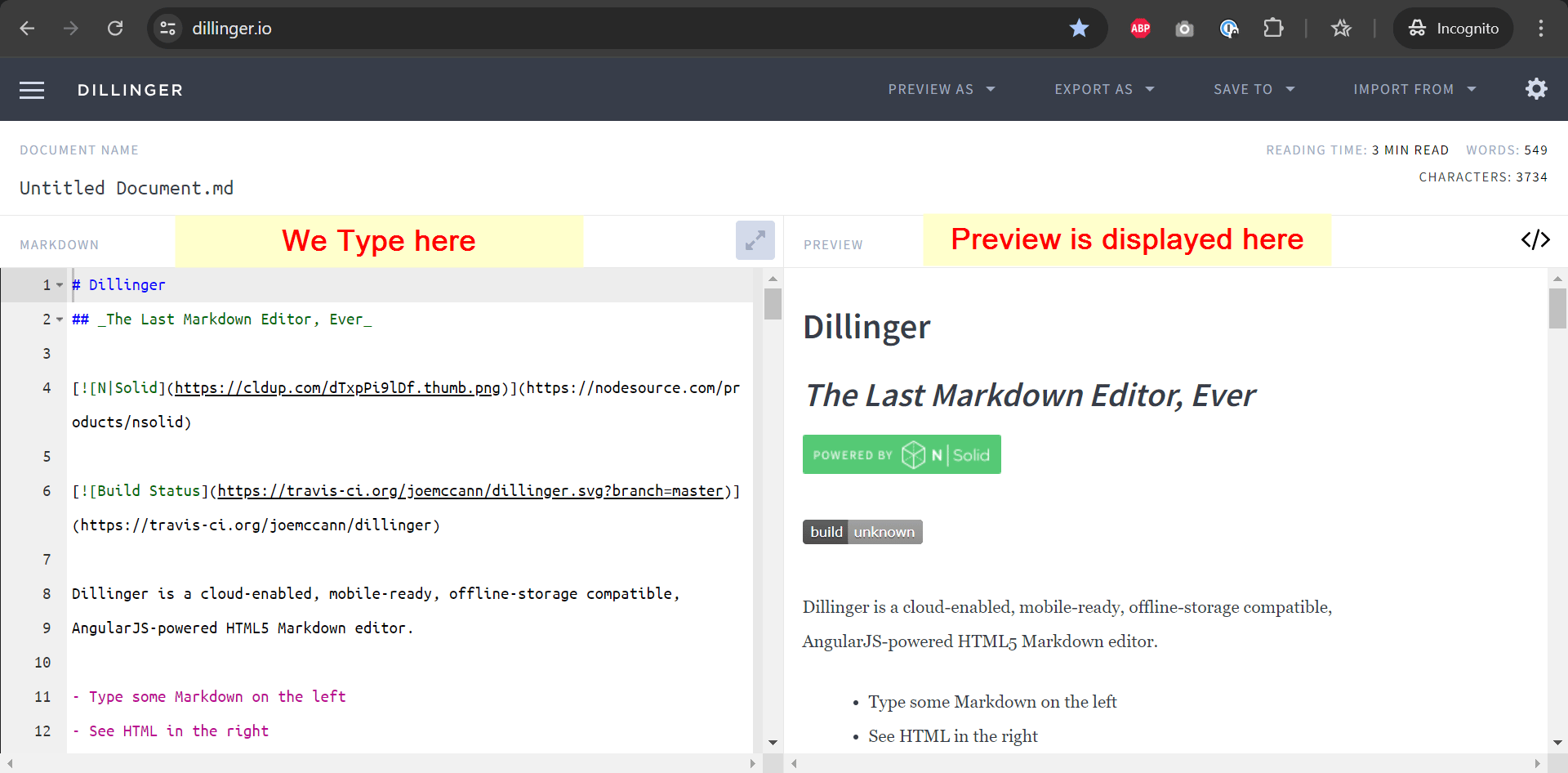Place cursor on '# Dillinger' line
Image resolution: width=1568 pixels, height=773 pixels.
click(118, 285)
